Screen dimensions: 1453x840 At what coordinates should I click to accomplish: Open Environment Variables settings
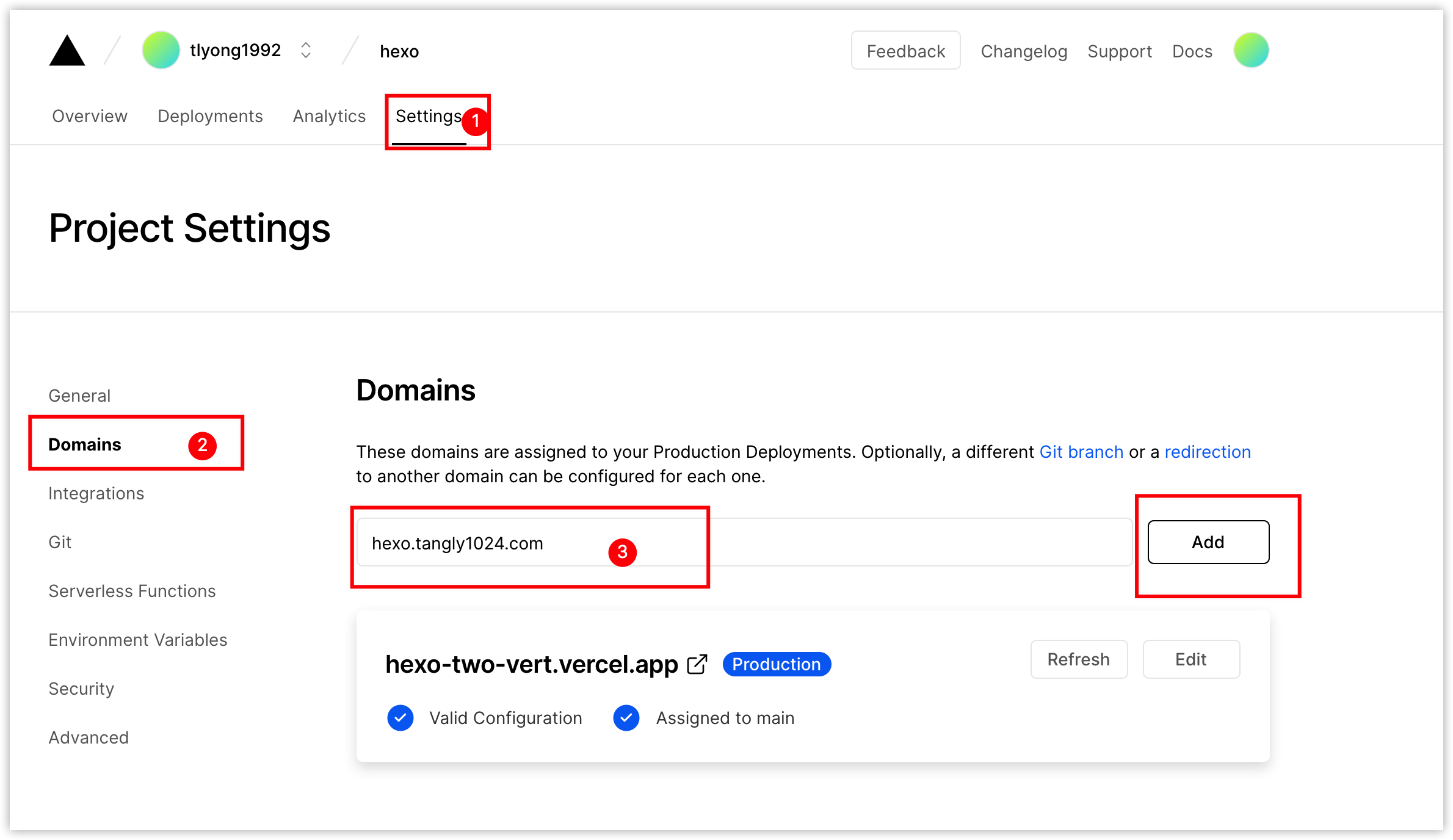click(x=138, y=640)
